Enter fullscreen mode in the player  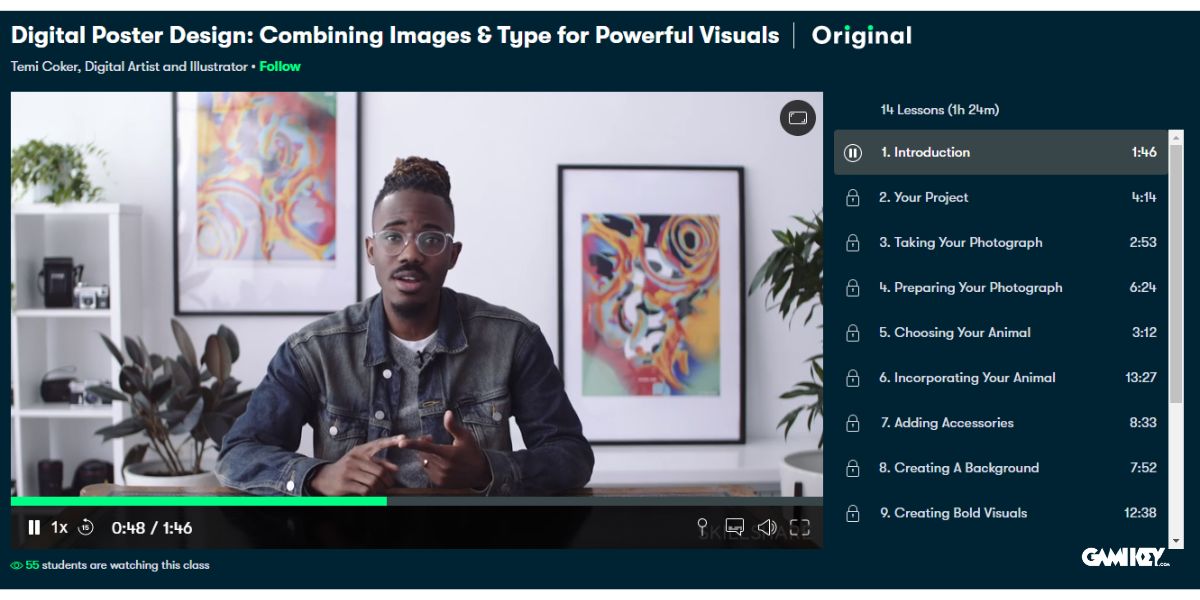(x=799, y=527)
